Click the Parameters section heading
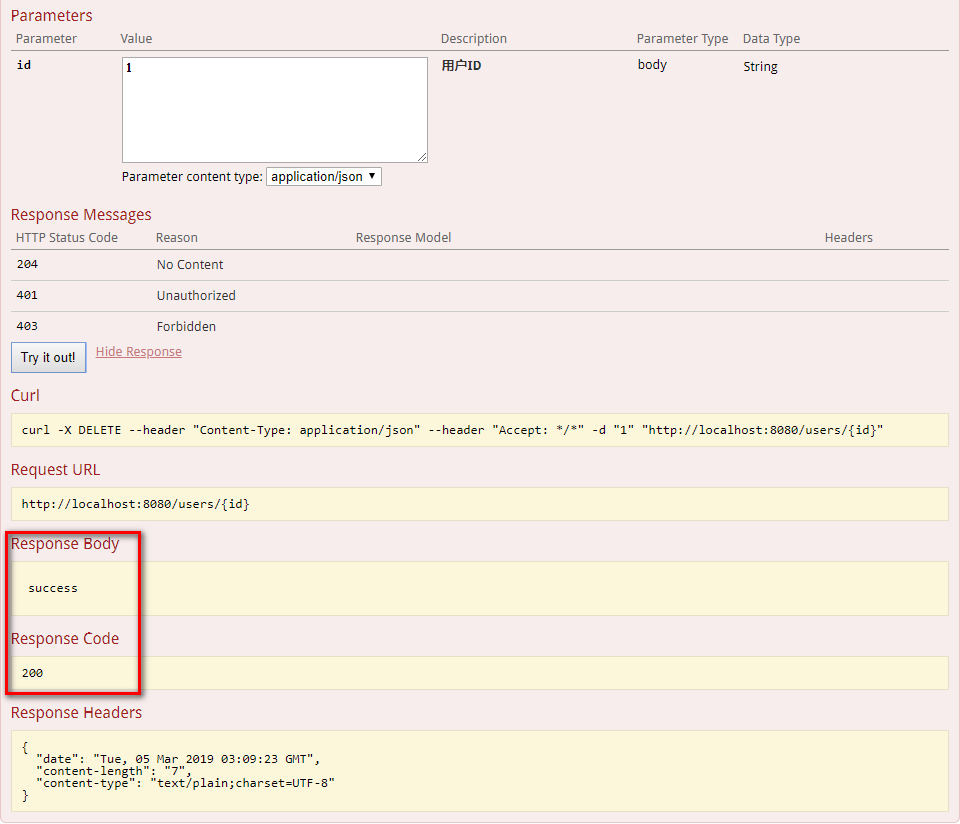 coord(51,16)
